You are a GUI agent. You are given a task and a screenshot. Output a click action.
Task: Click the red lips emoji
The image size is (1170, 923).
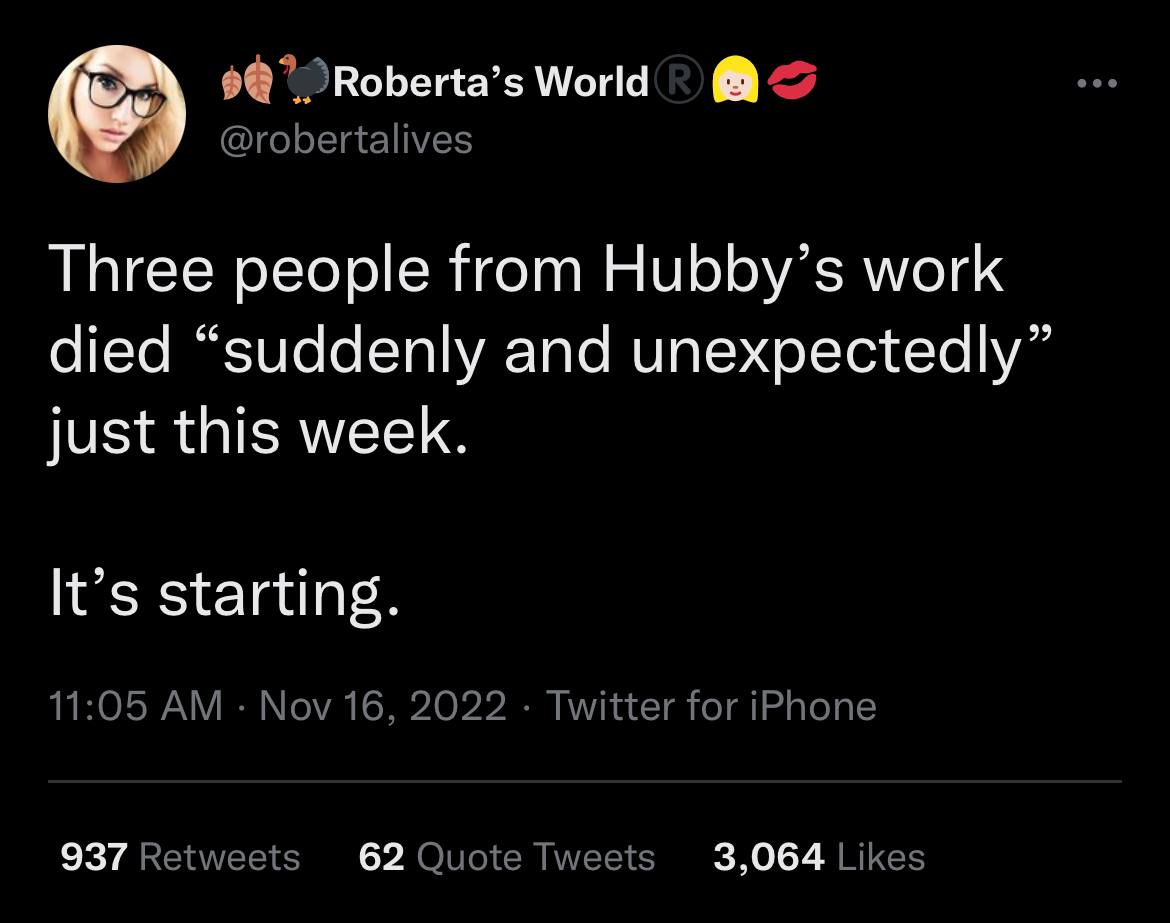[792, 82]
